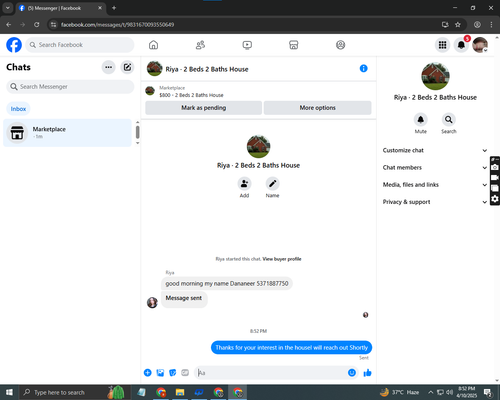500x400 pixels.
Task: Open the camera icon in side overlay
Action: pyautogui.click(x=495, y=167)
